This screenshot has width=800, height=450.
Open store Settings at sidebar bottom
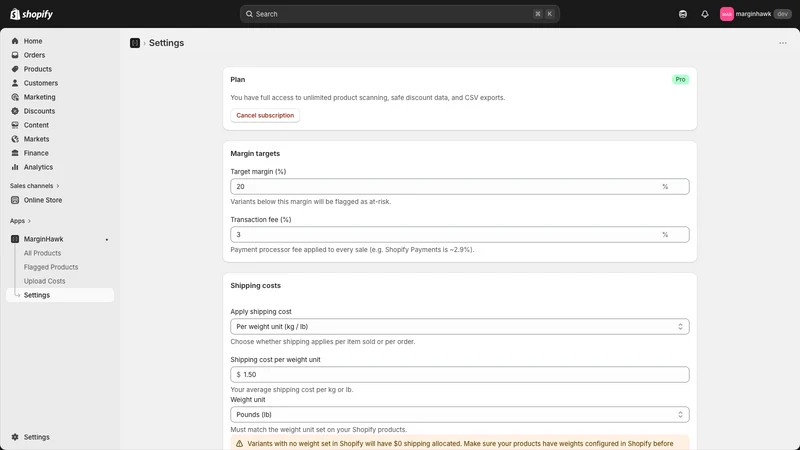pos(37,437)
